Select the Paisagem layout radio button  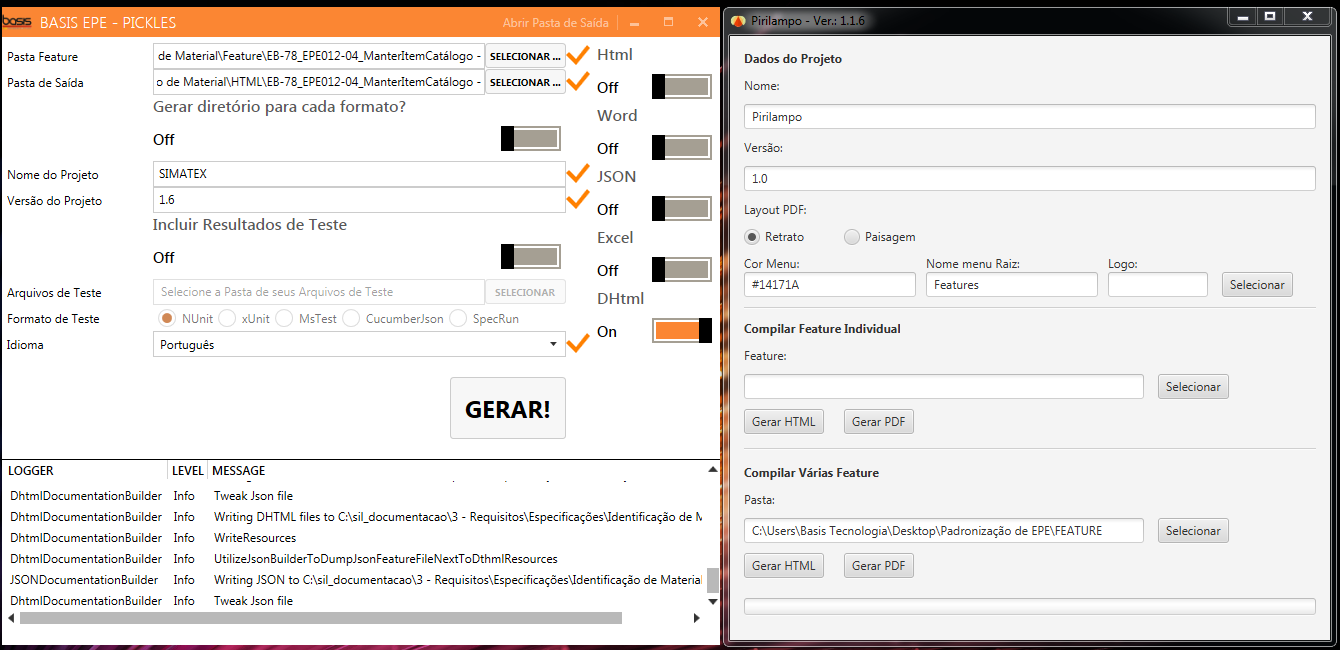coord(852,237)
